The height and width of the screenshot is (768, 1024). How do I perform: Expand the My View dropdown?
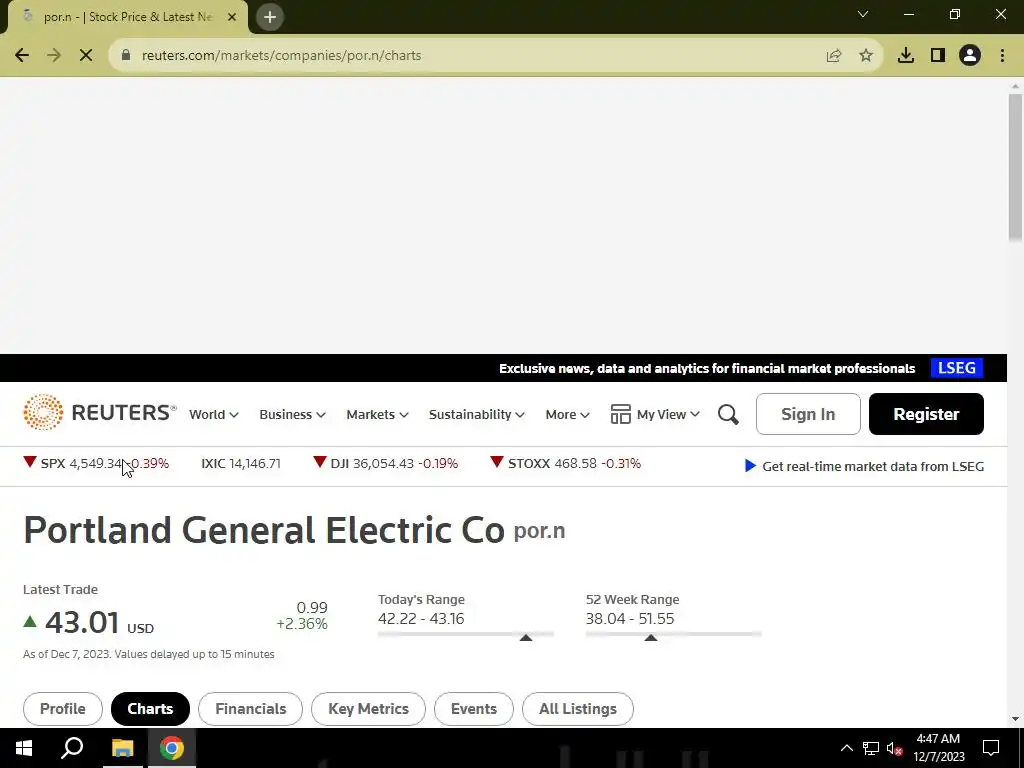pyautogui.click(x=668, y=415)
